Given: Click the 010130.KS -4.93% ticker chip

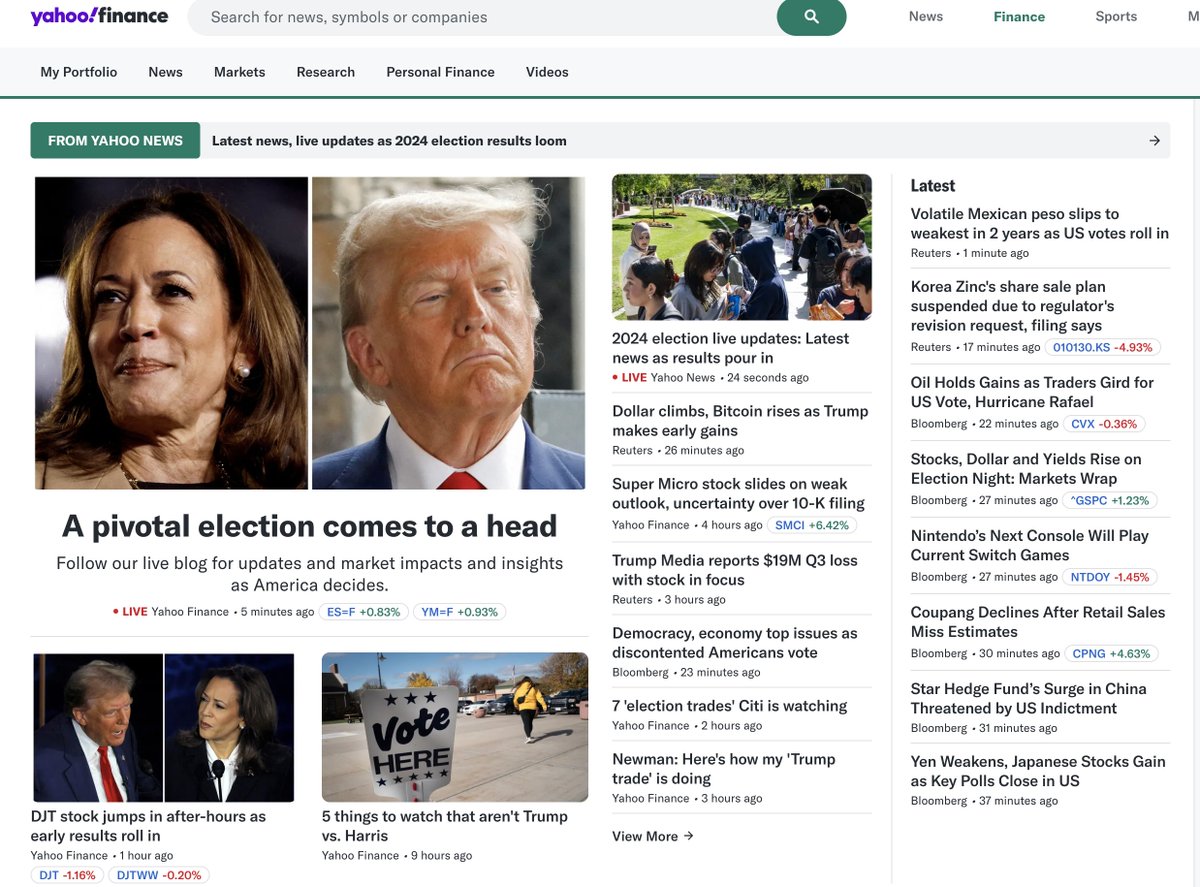Looking at the screenshot, I should click(x=1103, y=347).
